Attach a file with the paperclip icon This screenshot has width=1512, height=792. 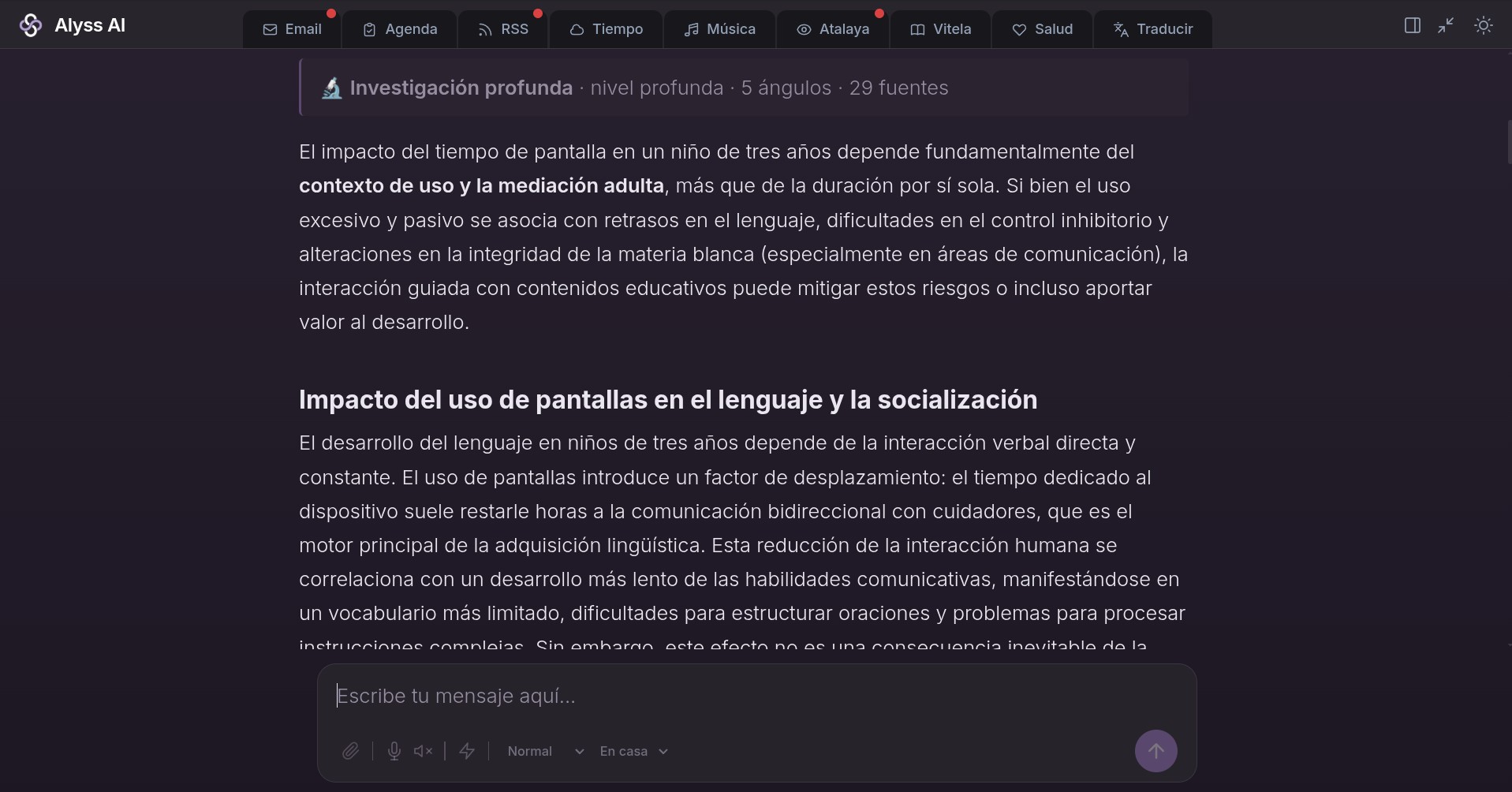[351, 751]
